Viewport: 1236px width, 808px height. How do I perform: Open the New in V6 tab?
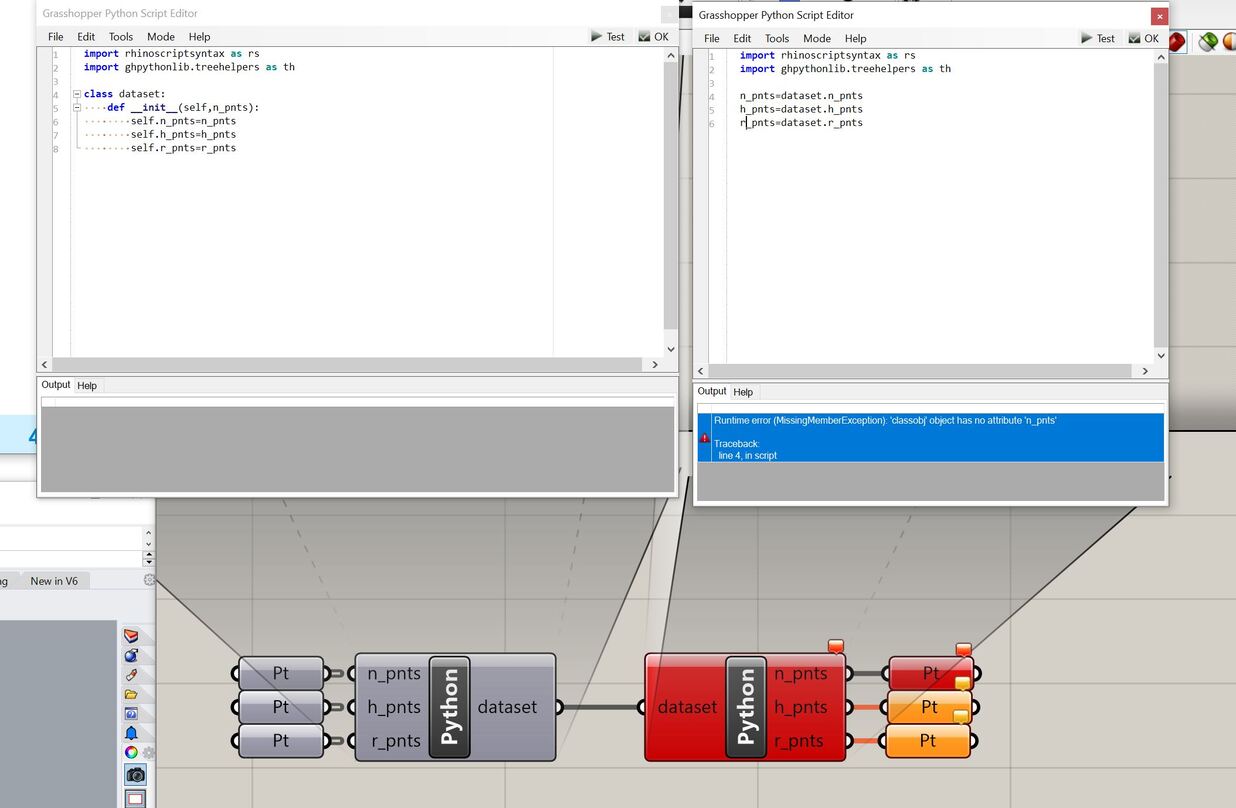[54, 581]
